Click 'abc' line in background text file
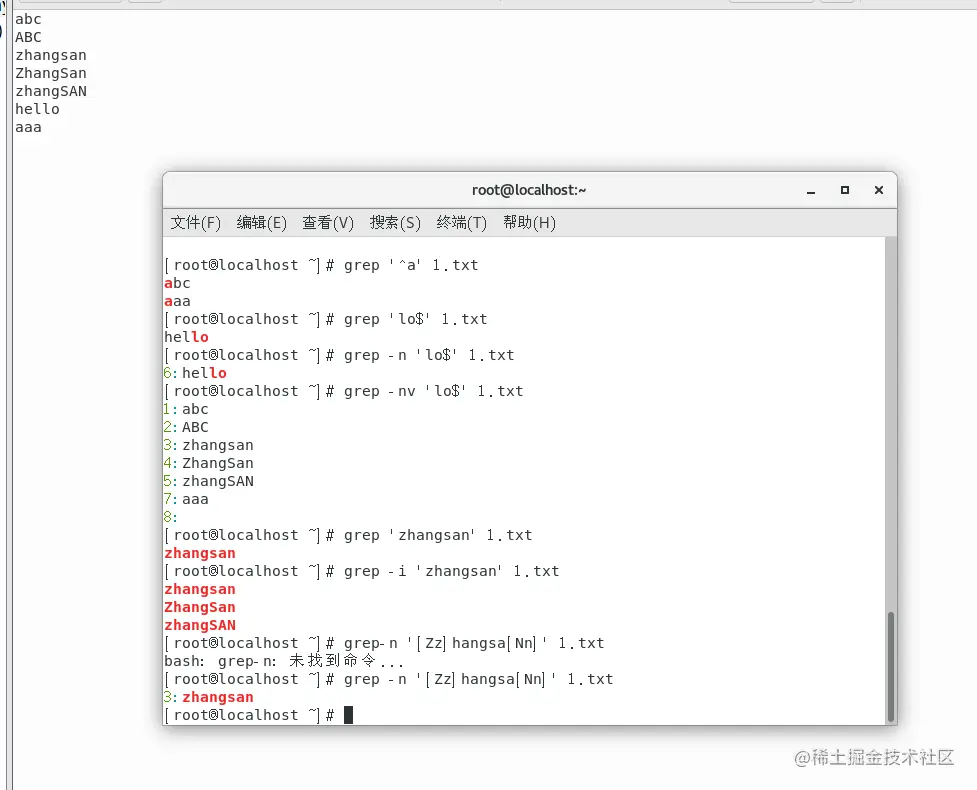The image size is (977, 790). click(28, 19)
